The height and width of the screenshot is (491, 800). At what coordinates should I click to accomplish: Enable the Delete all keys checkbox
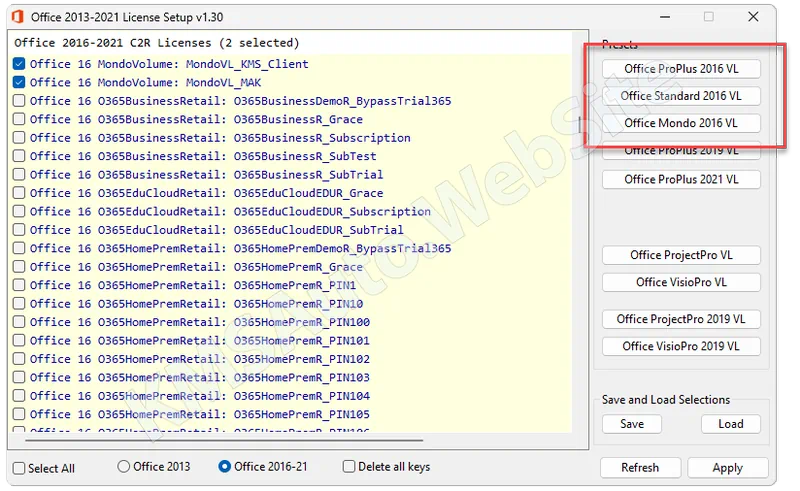click(349, 467)
